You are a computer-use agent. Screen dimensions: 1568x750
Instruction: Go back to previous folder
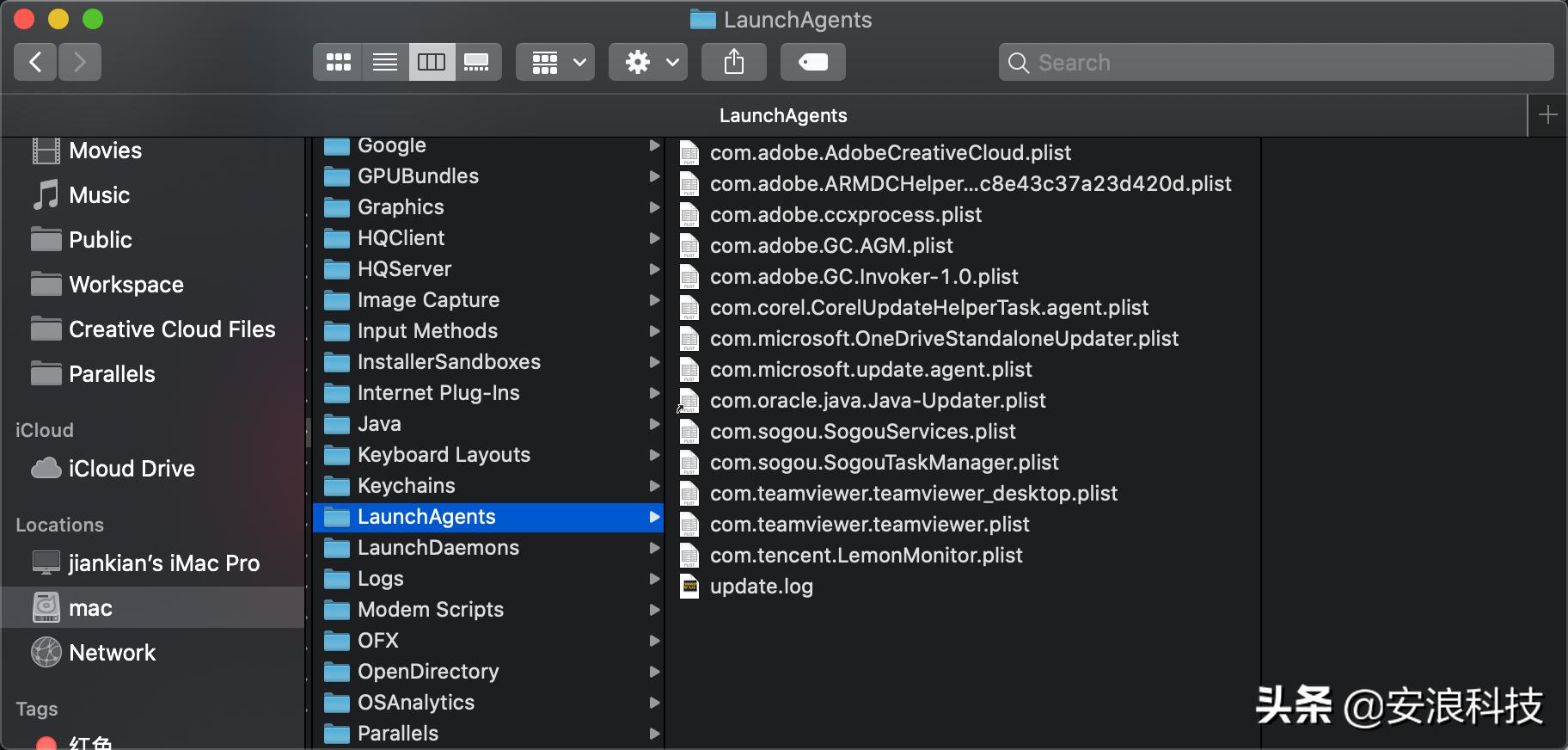[x=35, y=62]
